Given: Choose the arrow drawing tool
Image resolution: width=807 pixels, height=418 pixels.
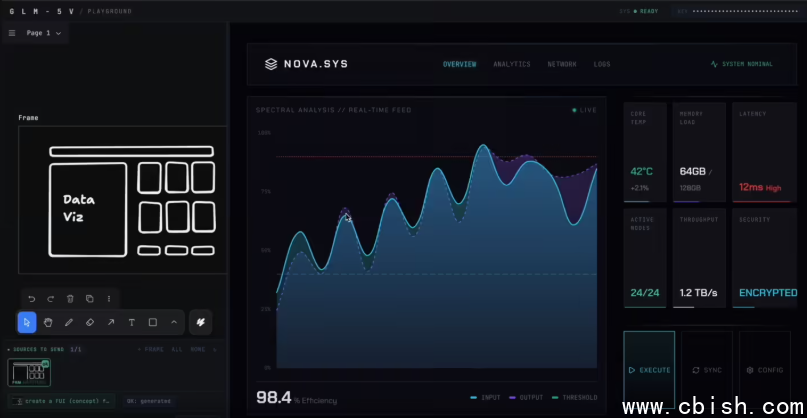Looking at the screenshot, I should tap(111, 322).
